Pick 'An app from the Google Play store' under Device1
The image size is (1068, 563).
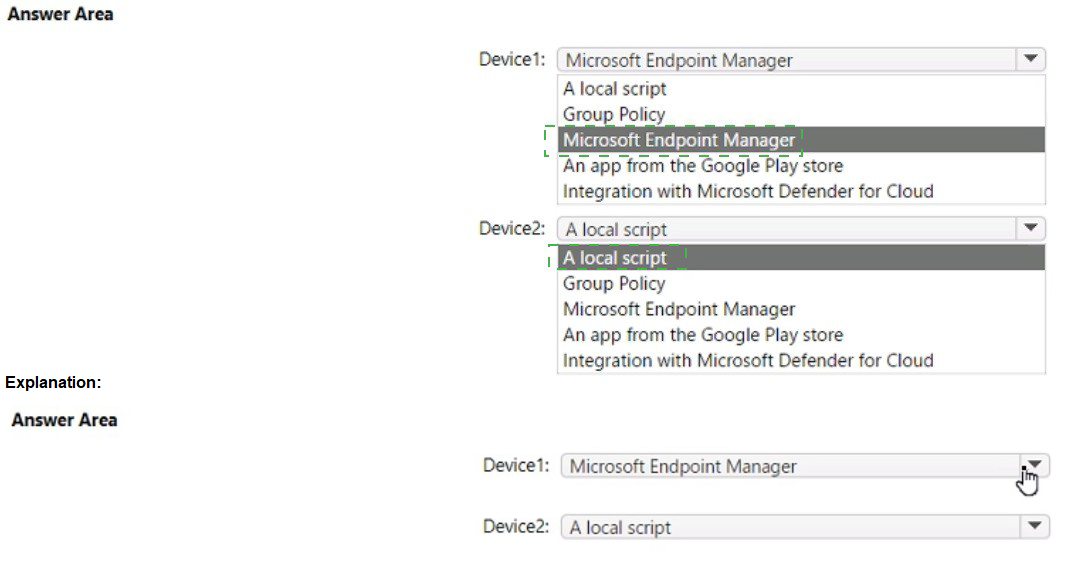click(x=801, y=165)
